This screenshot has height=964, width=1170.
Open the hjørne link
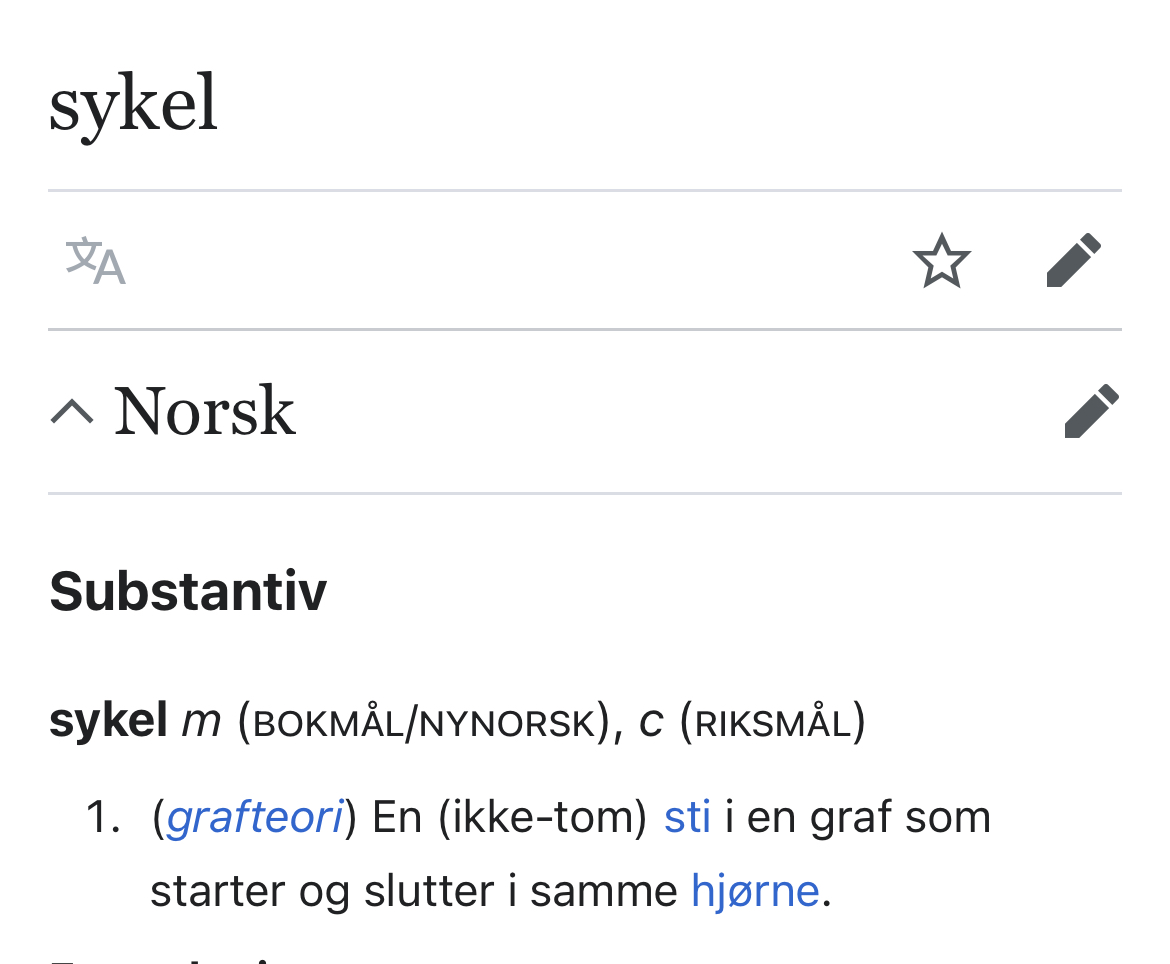pyautogui.click(x=755, y=891)
